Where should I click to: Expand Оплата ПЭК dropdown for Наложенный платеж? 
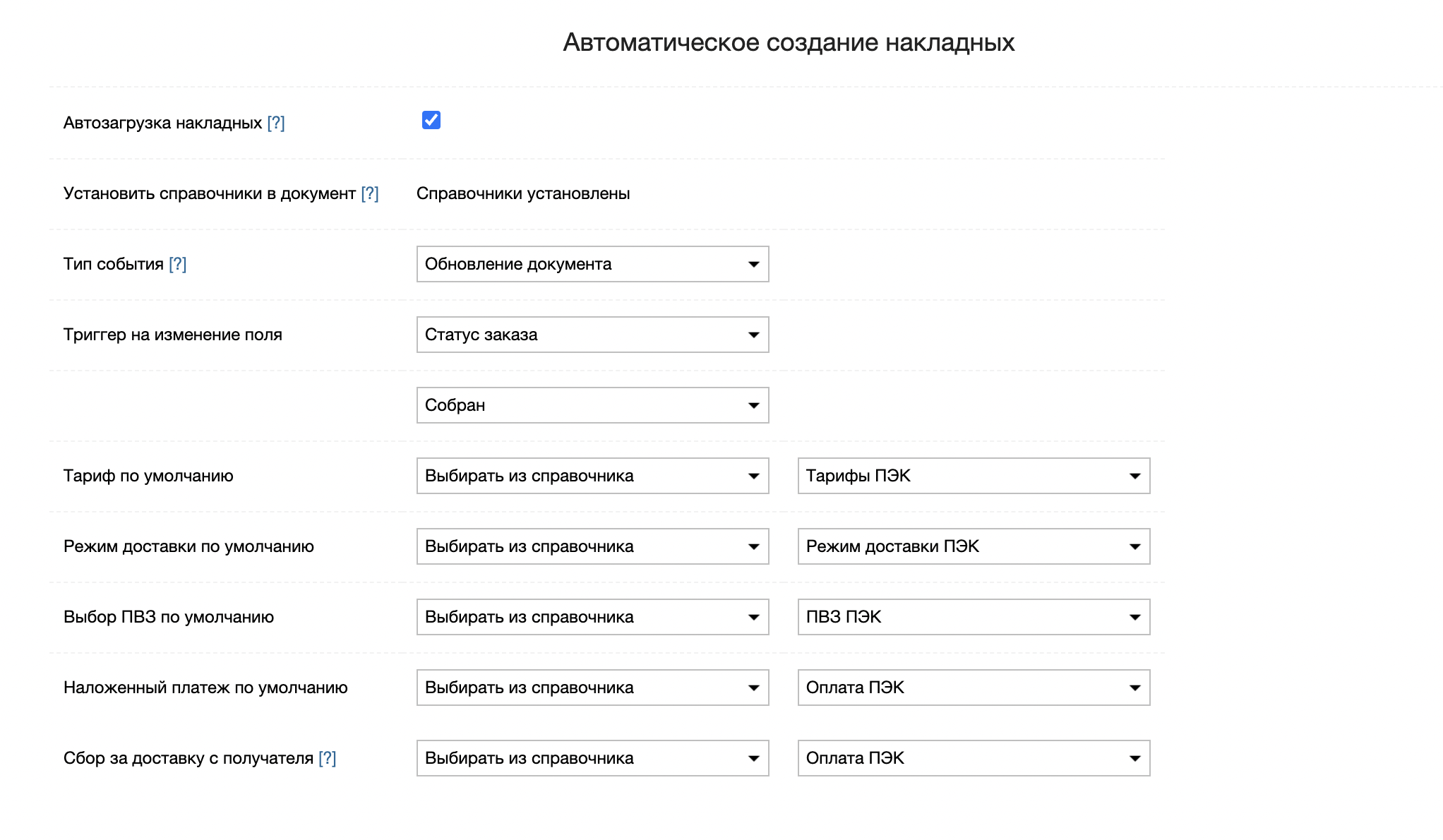pyautogui.click(x=974, y=688)
